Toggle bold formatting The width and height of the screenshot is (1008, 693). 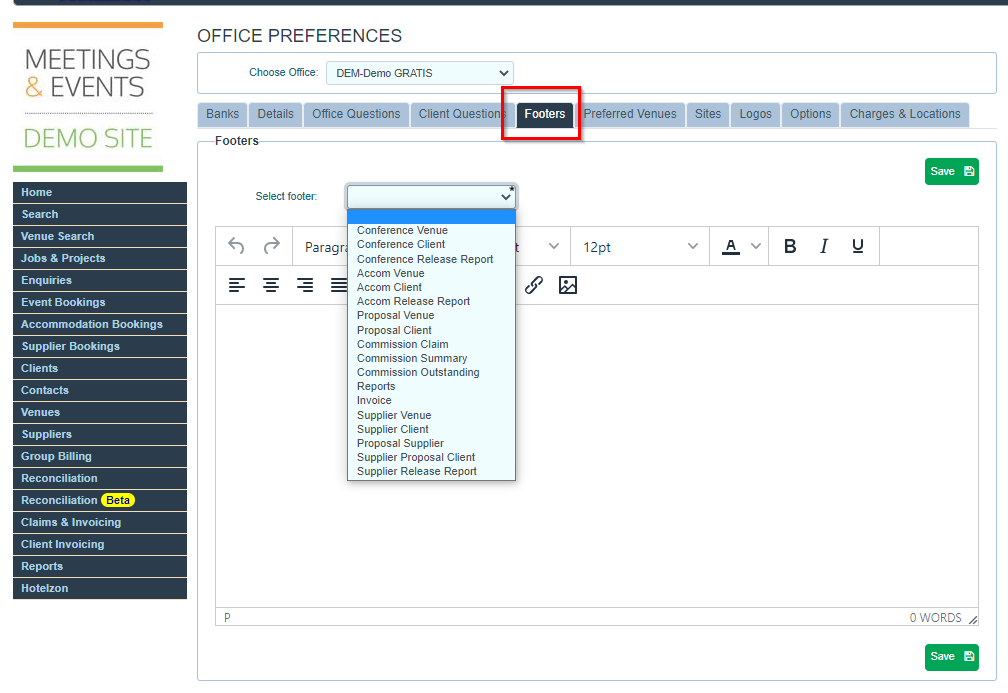[790, 246]
